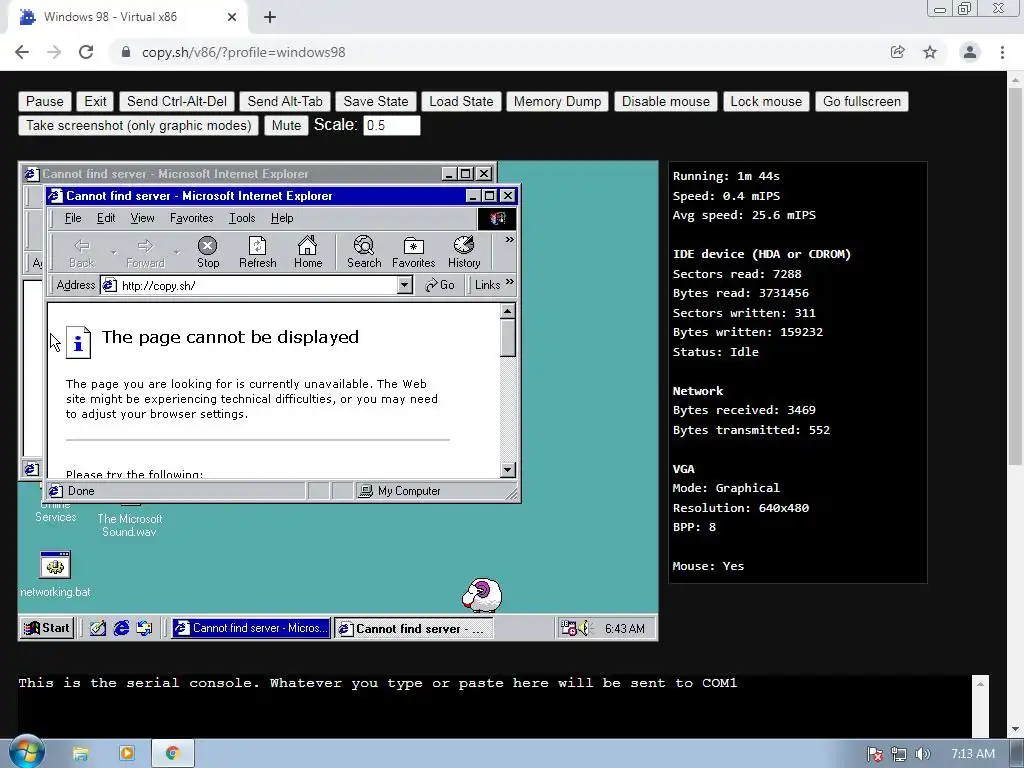Screen dimensions: 1024x768
Task: Expand the IE toolbar overflow chevron
Action: point(509,240)
